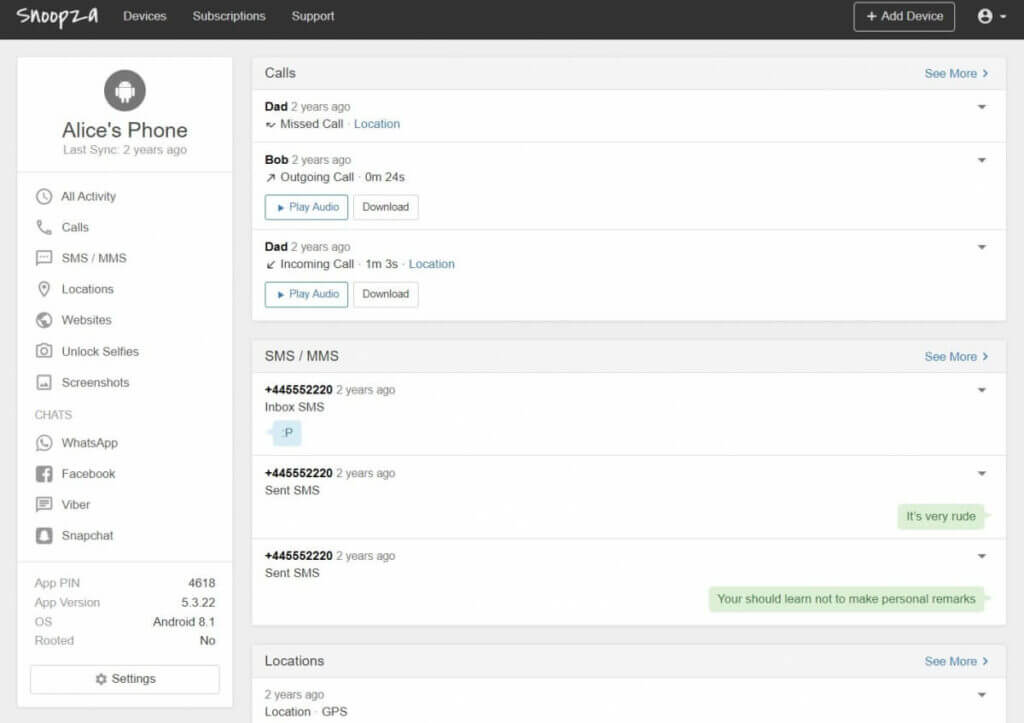Play Audio for Dad's incoming call
The width and height of the screenshot is (1024, 723).
click(306, 294)
